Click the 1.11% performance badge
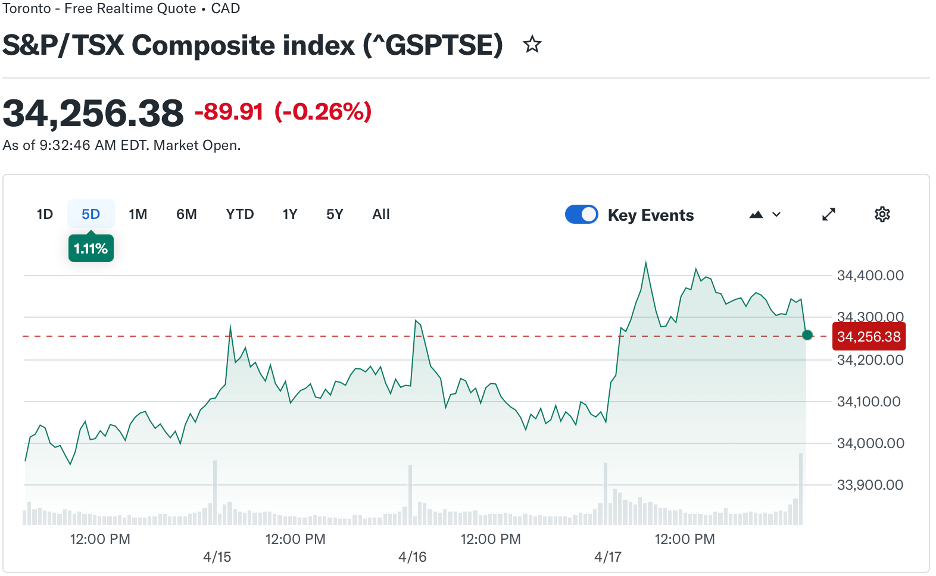 [x=91, y=248]
